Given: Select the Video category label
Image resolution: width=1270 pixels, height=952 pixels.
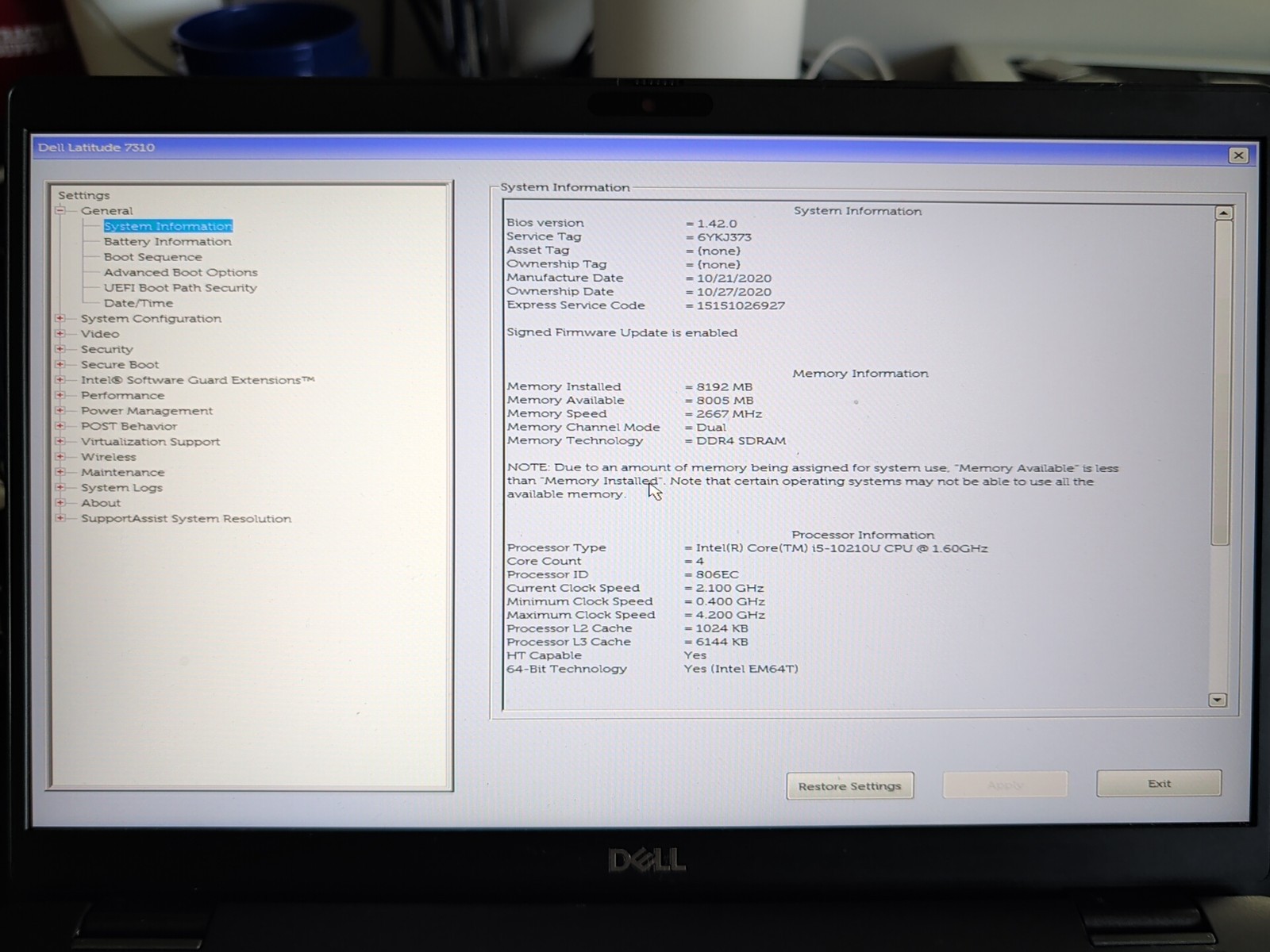Looking at the screenshot, I should click(x=100, y=334).
